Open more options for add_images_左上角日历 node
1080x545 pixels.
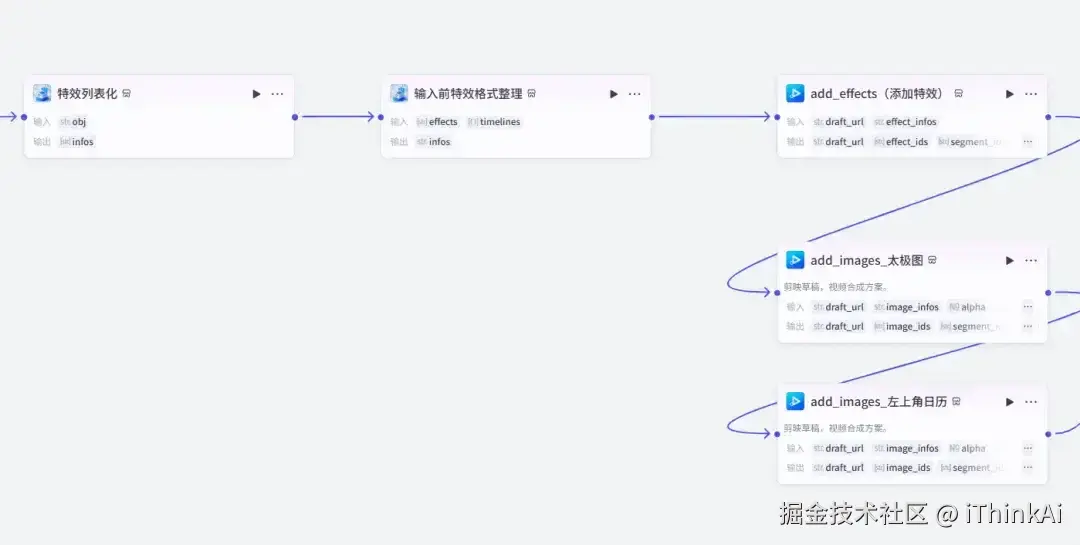[1031, 402]
